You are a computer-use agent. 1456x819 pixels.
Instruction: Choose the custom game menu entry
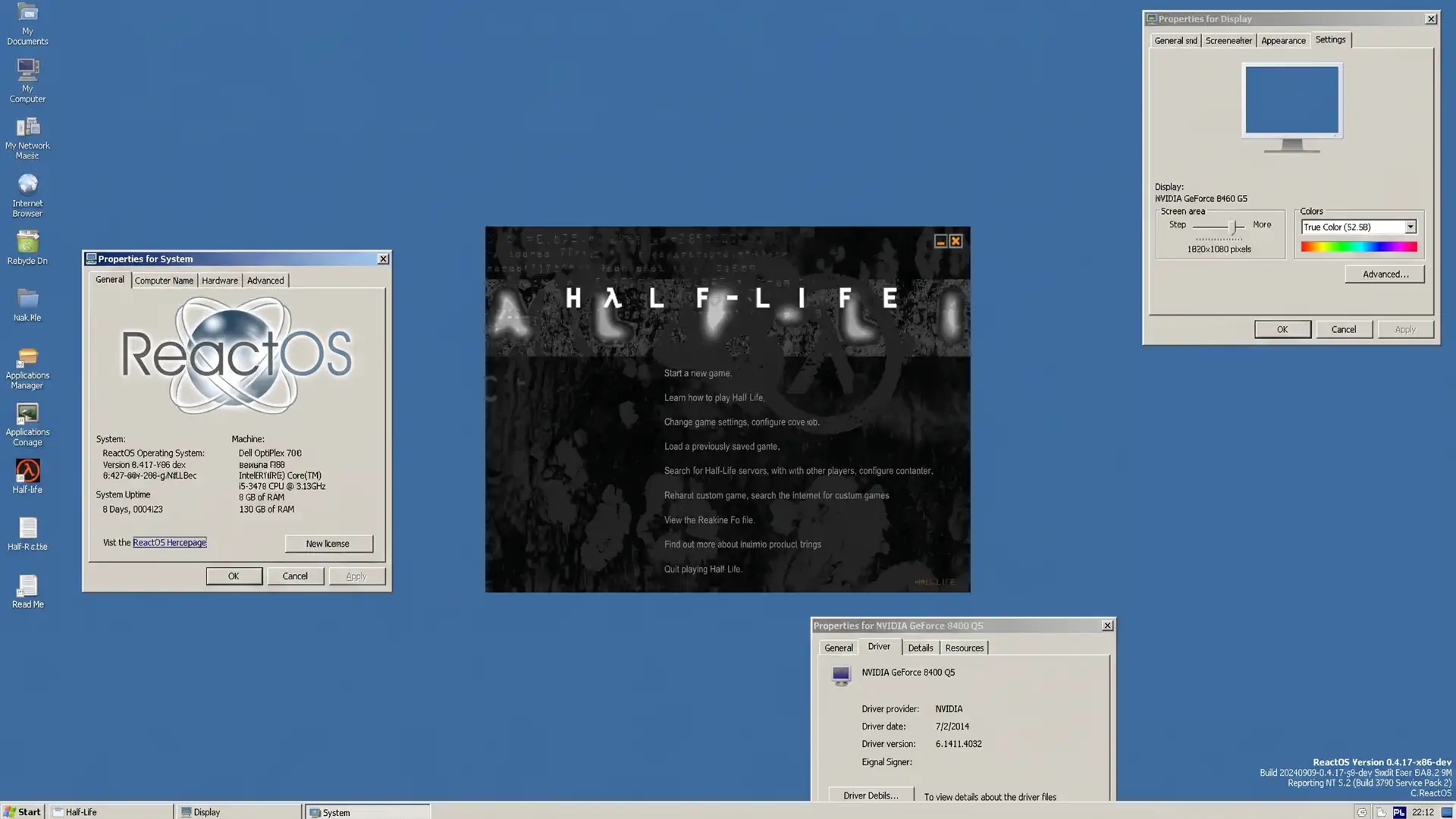click(x=777, y=495)
